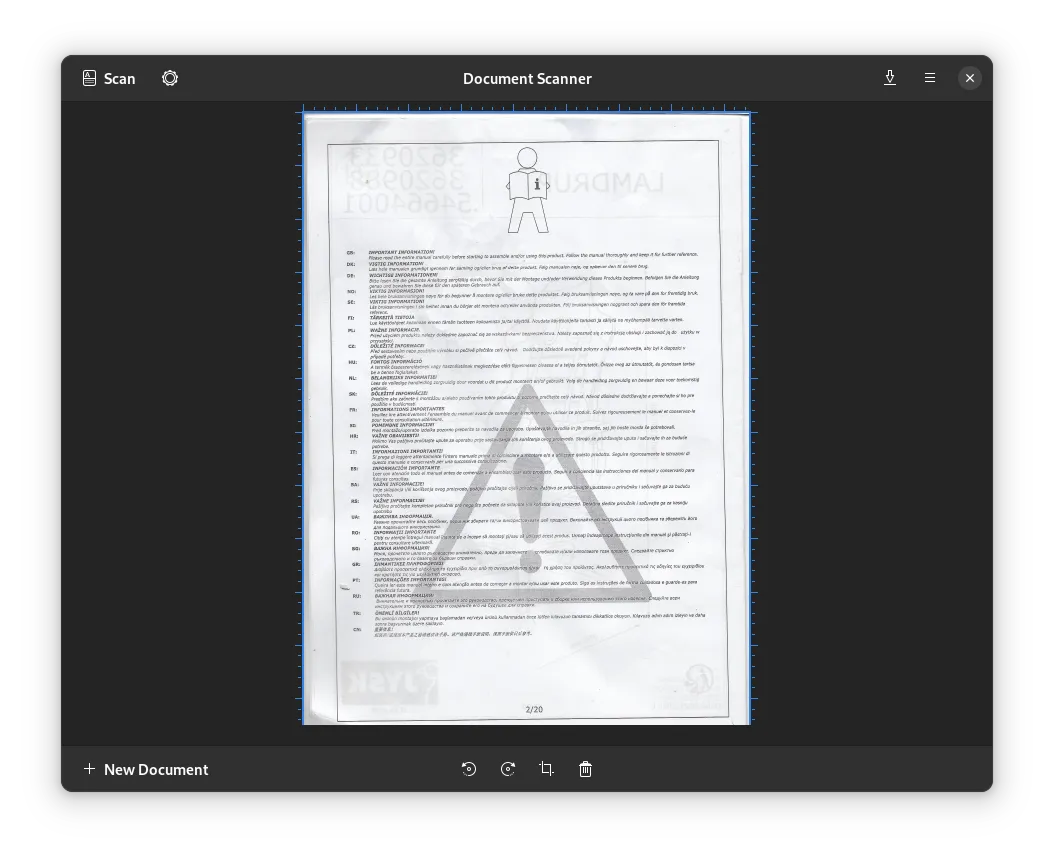Image resolution: width=1054 pixels, height=859 pixels.
Task: Click the Document Scanner window title
Action: [527, 79]
